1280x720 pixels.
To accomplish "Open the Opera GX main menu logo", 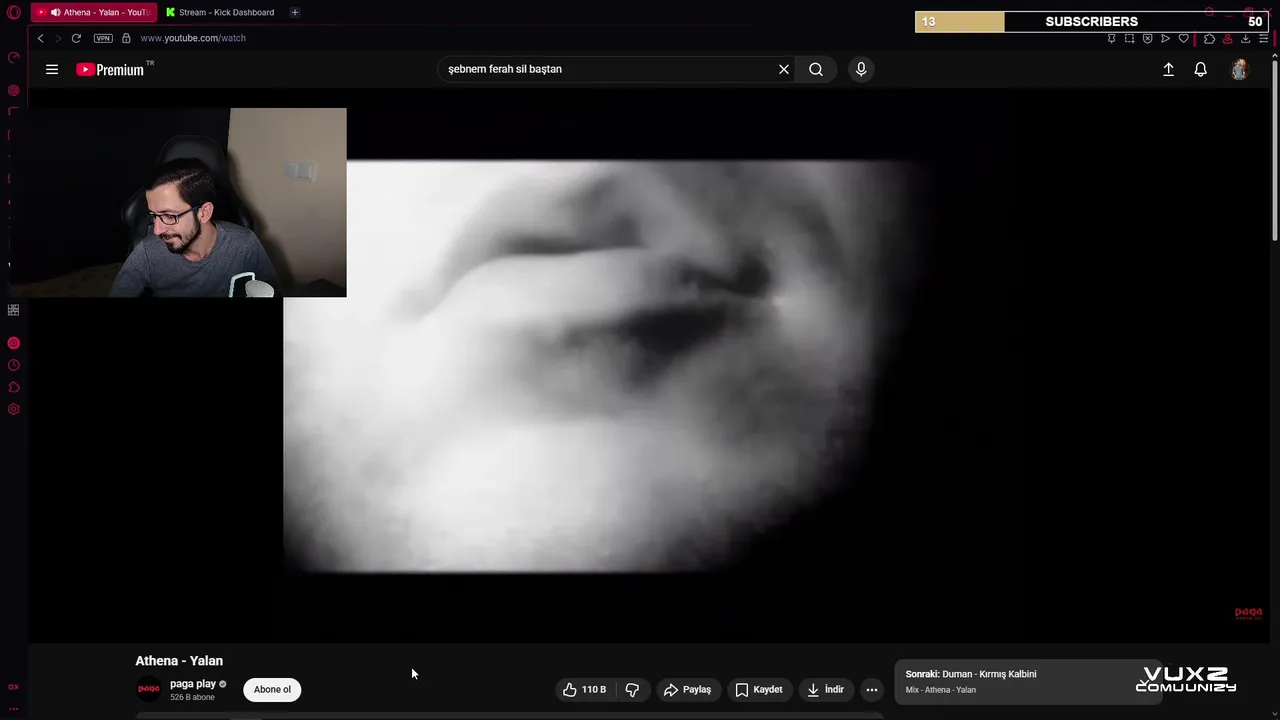I will [13, 12].
